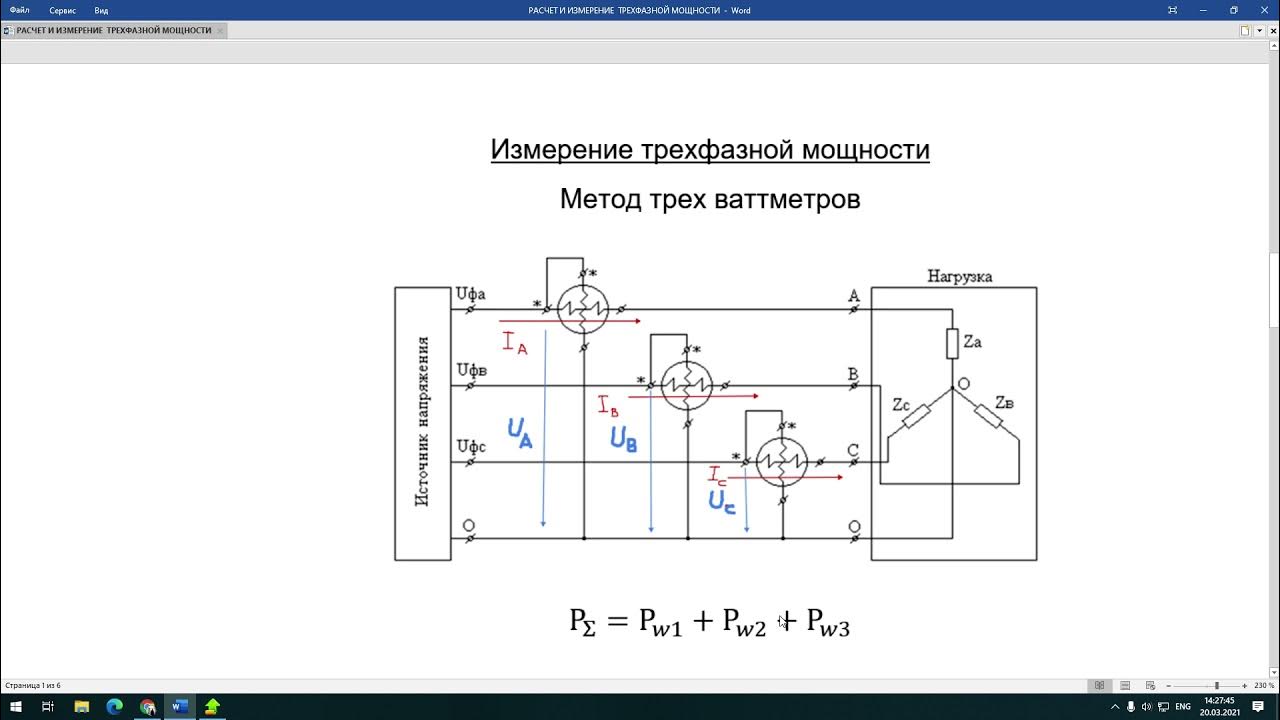Open zoom dialog via 230 % label
The image size is (1280, 720).
[x=1264, y=685]
